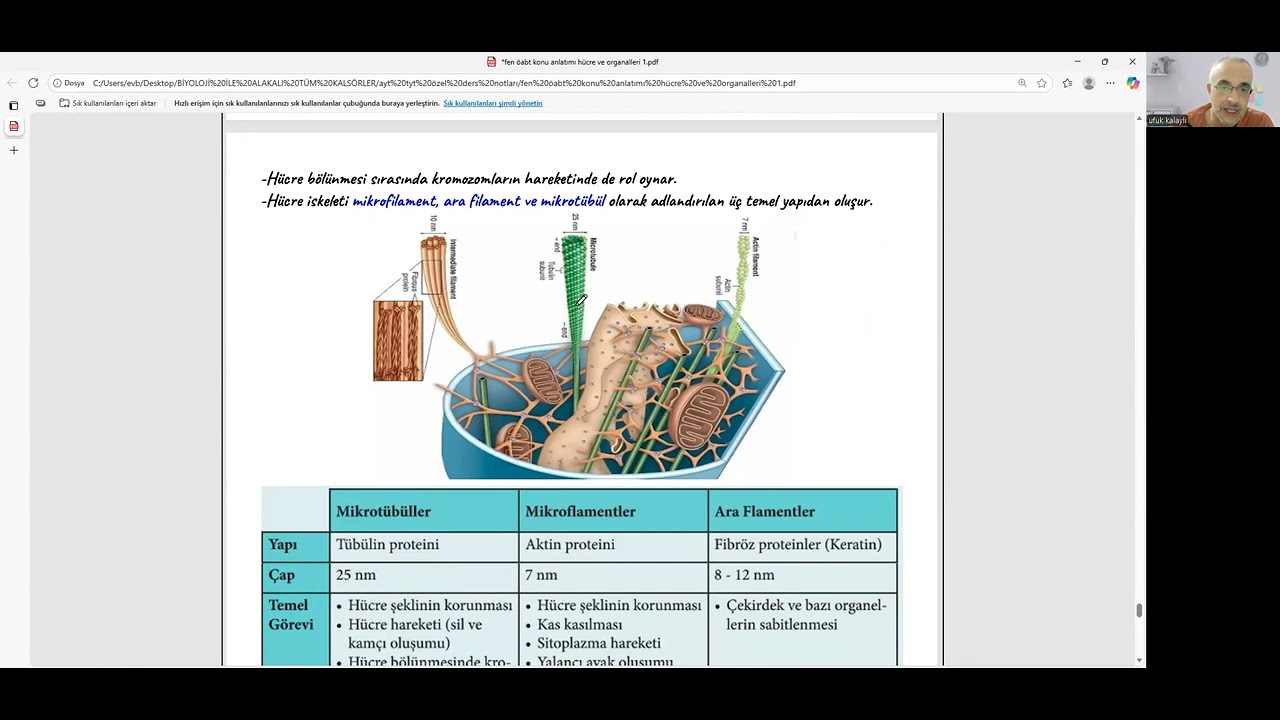Screen dimensions: 1280x720
Task: Click 'Hücre hareketi (sil ve' bullet text
Action: point(415,624)
